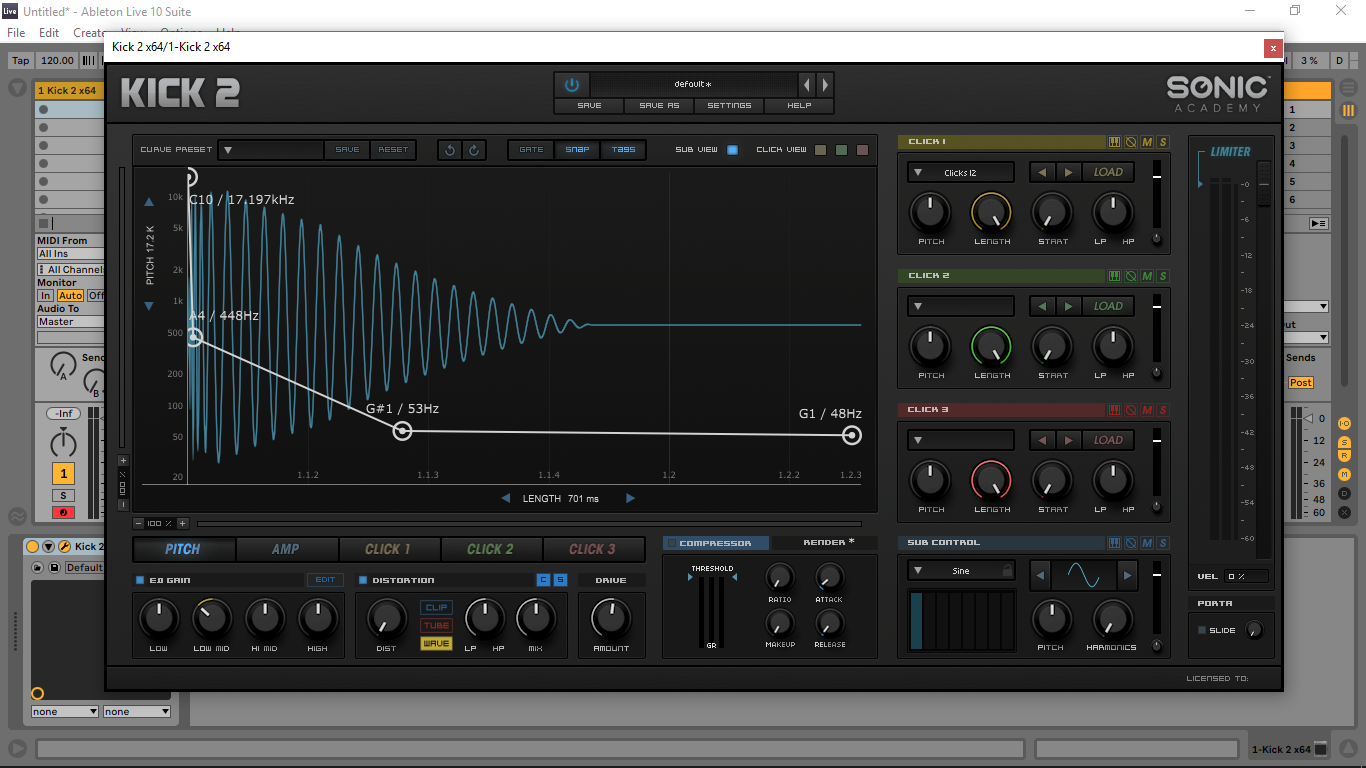Viewport: 1366px width, 768px height.
Task: Select previous Click 1 sample arrow
Action: [x=1042, y=172]
